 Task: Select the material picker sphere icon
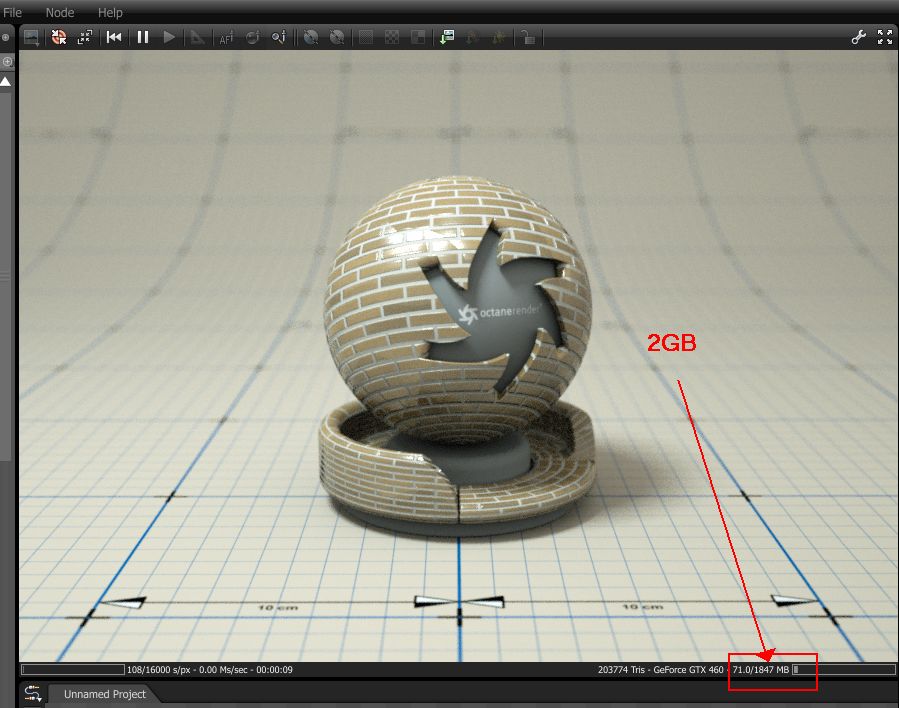252,38
